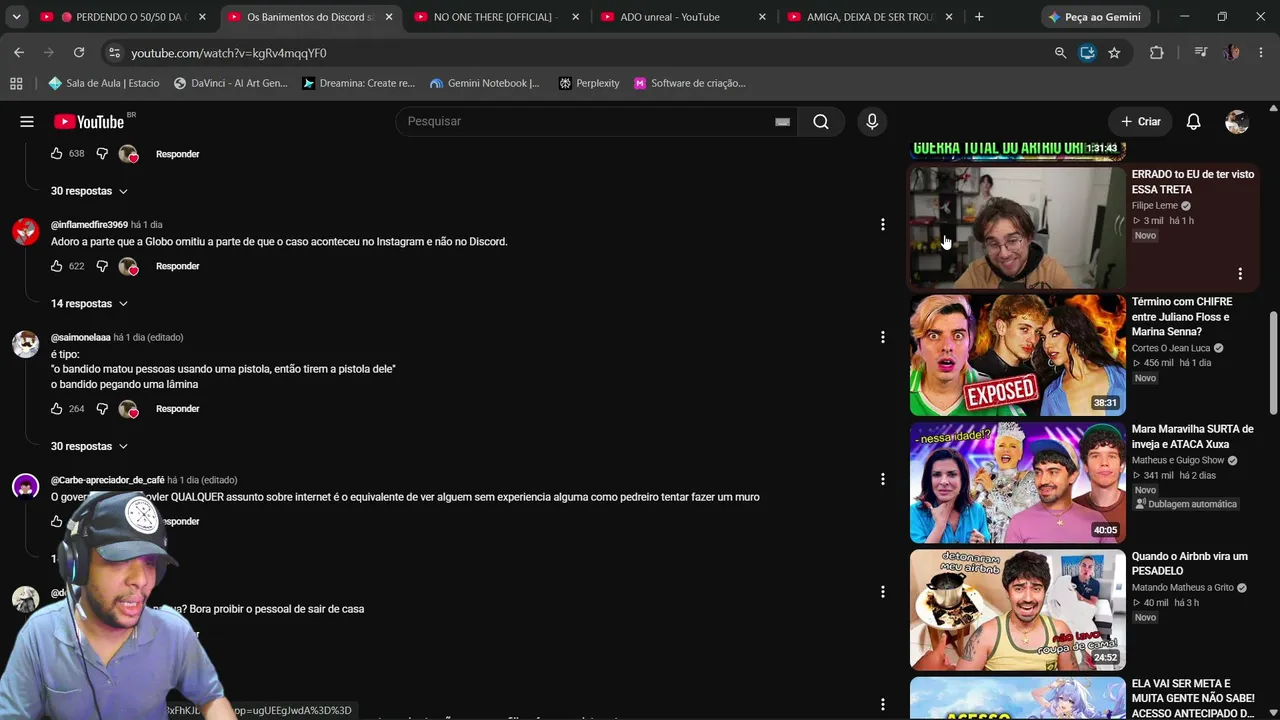
Task: Open @inflamedfire3969's profile avatar
Action: click(25, 232)
